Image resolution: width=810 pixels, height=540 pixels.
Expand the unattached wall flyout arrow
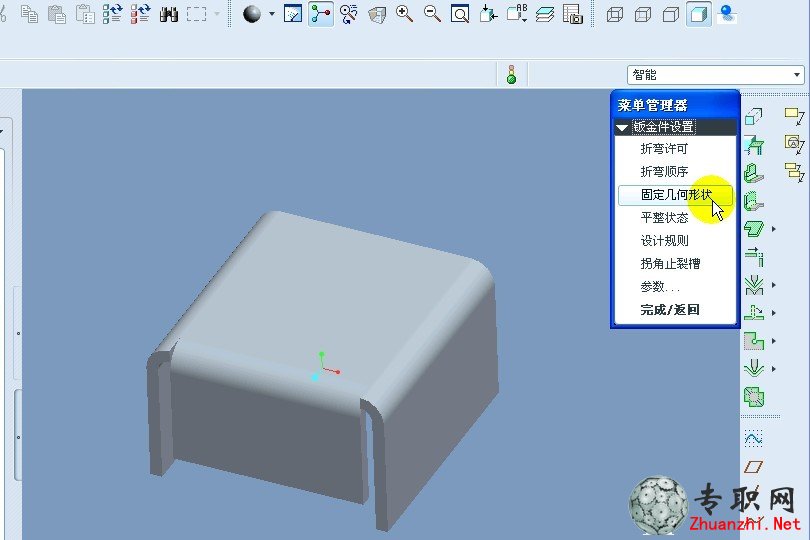coord(774,228)
